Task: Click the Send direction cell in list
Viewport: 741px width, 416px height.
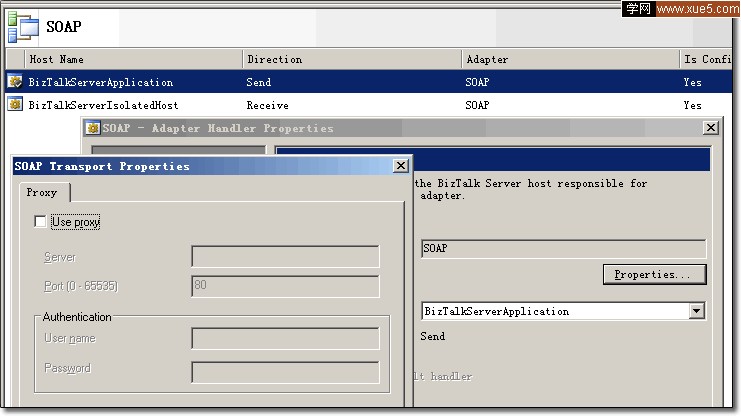Action: click(x=259, y=82)
